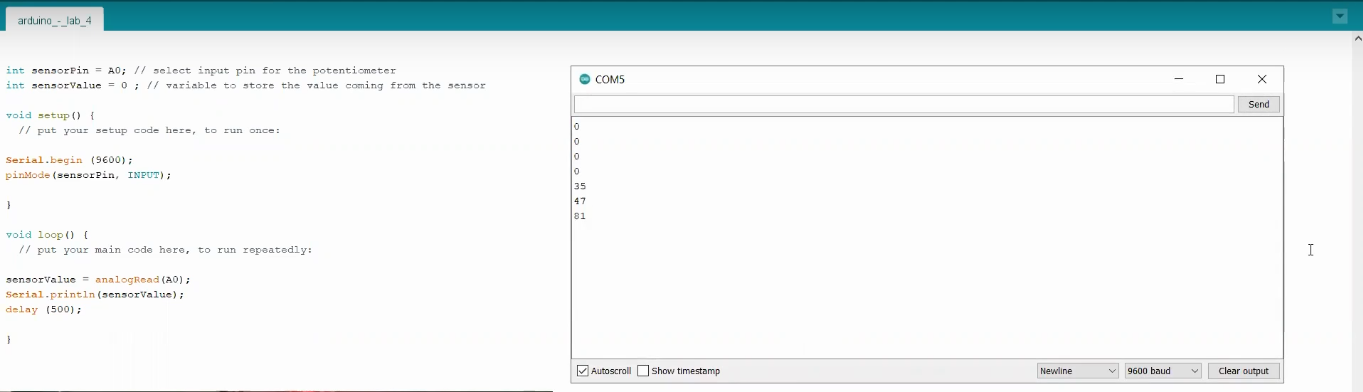Click the 'Serial.println(sensorValue);' line
This screenshot has height=392, width=1363.
click(x=95, y=295)
